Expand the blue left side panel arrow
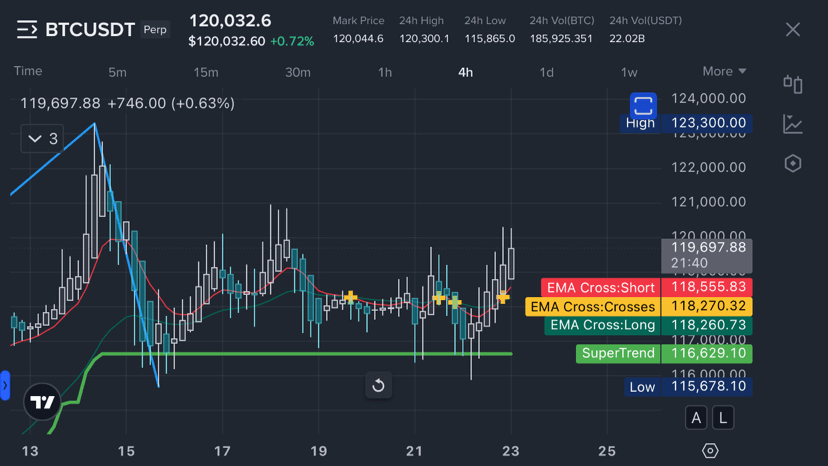This screenshot has height=466, width=828. [x=5, y=386]
